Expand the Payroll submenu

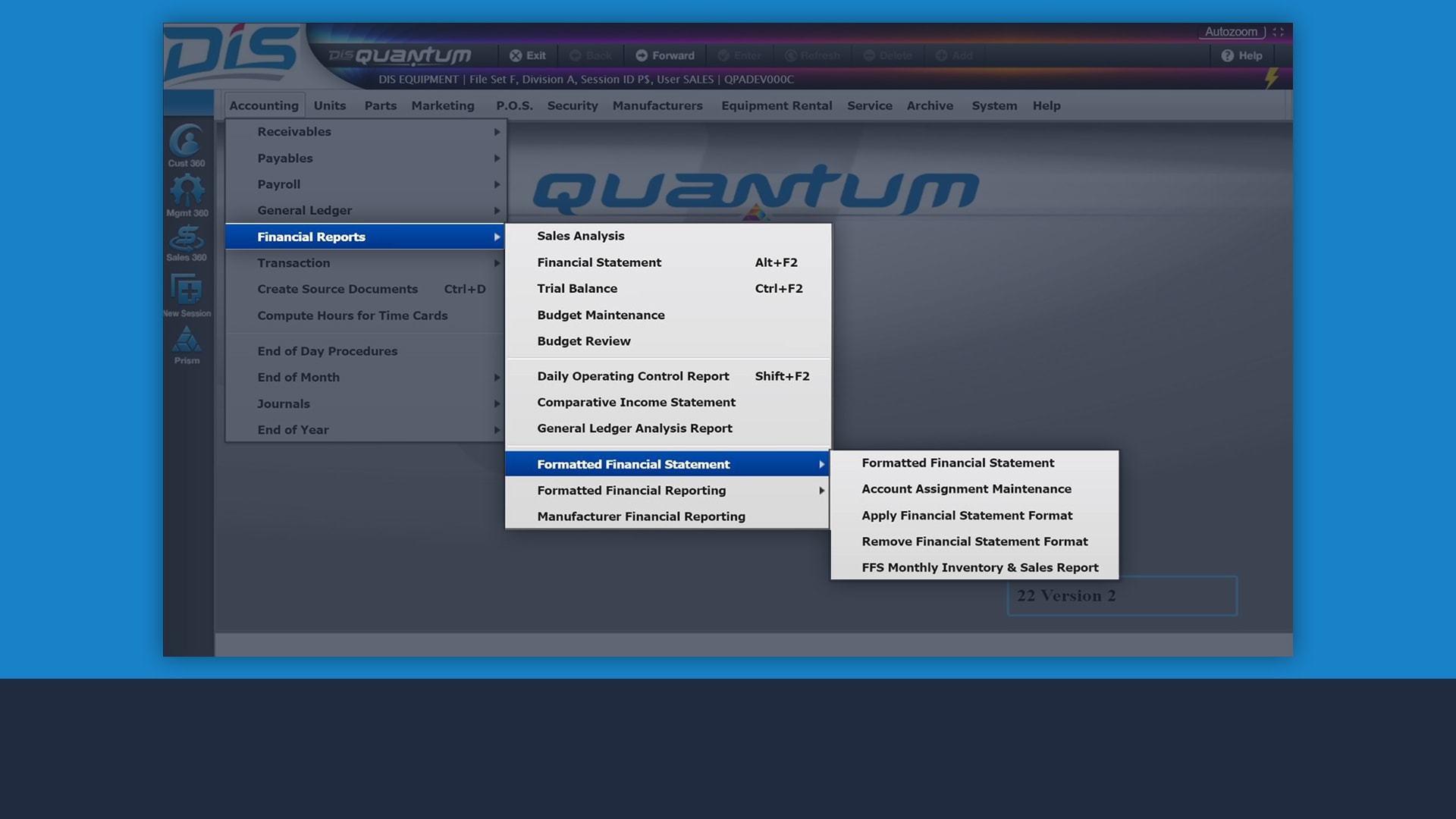(x=366, y=184)
